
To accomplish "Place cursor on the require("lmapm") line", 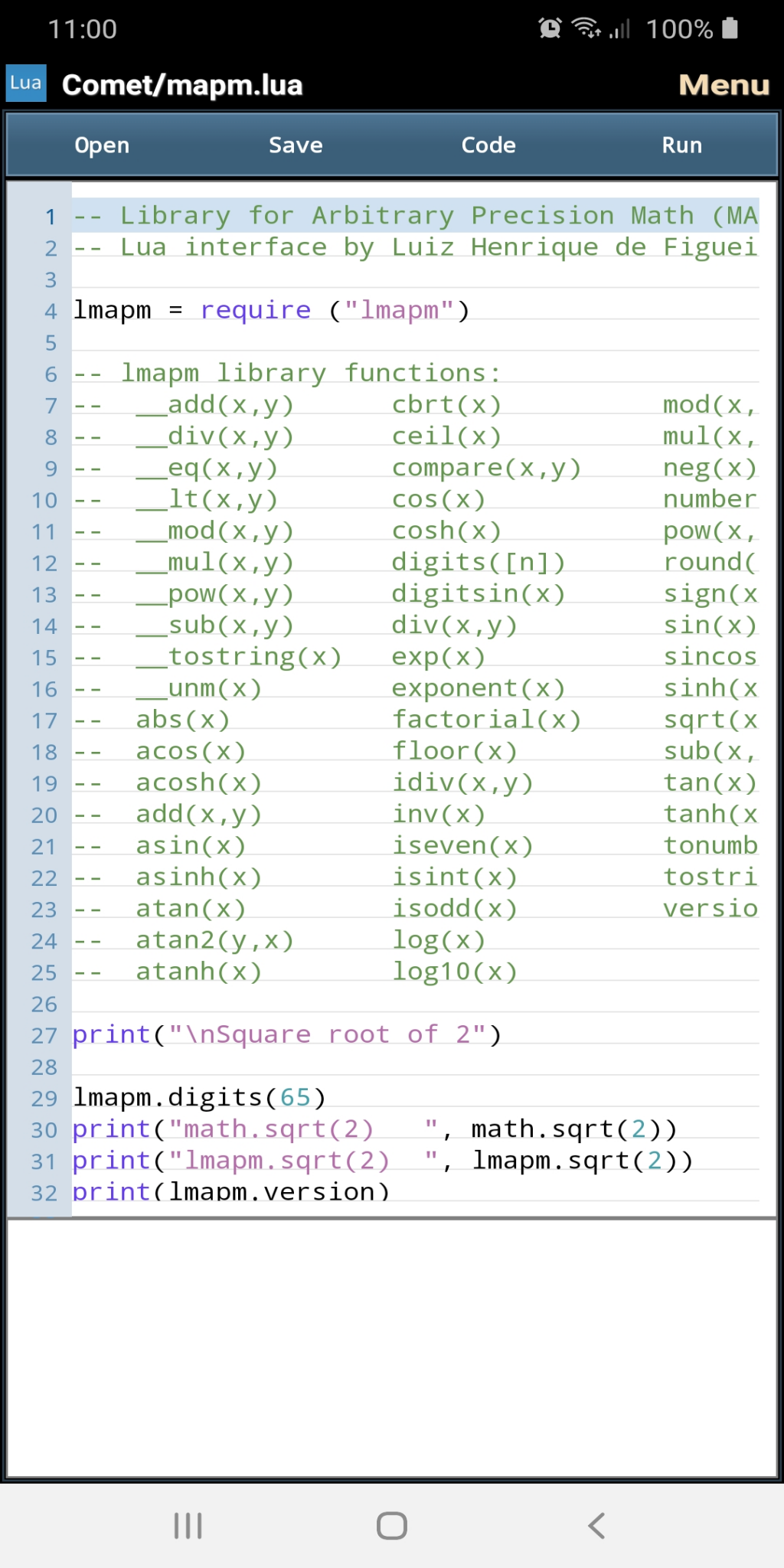I will coord(271,311).
